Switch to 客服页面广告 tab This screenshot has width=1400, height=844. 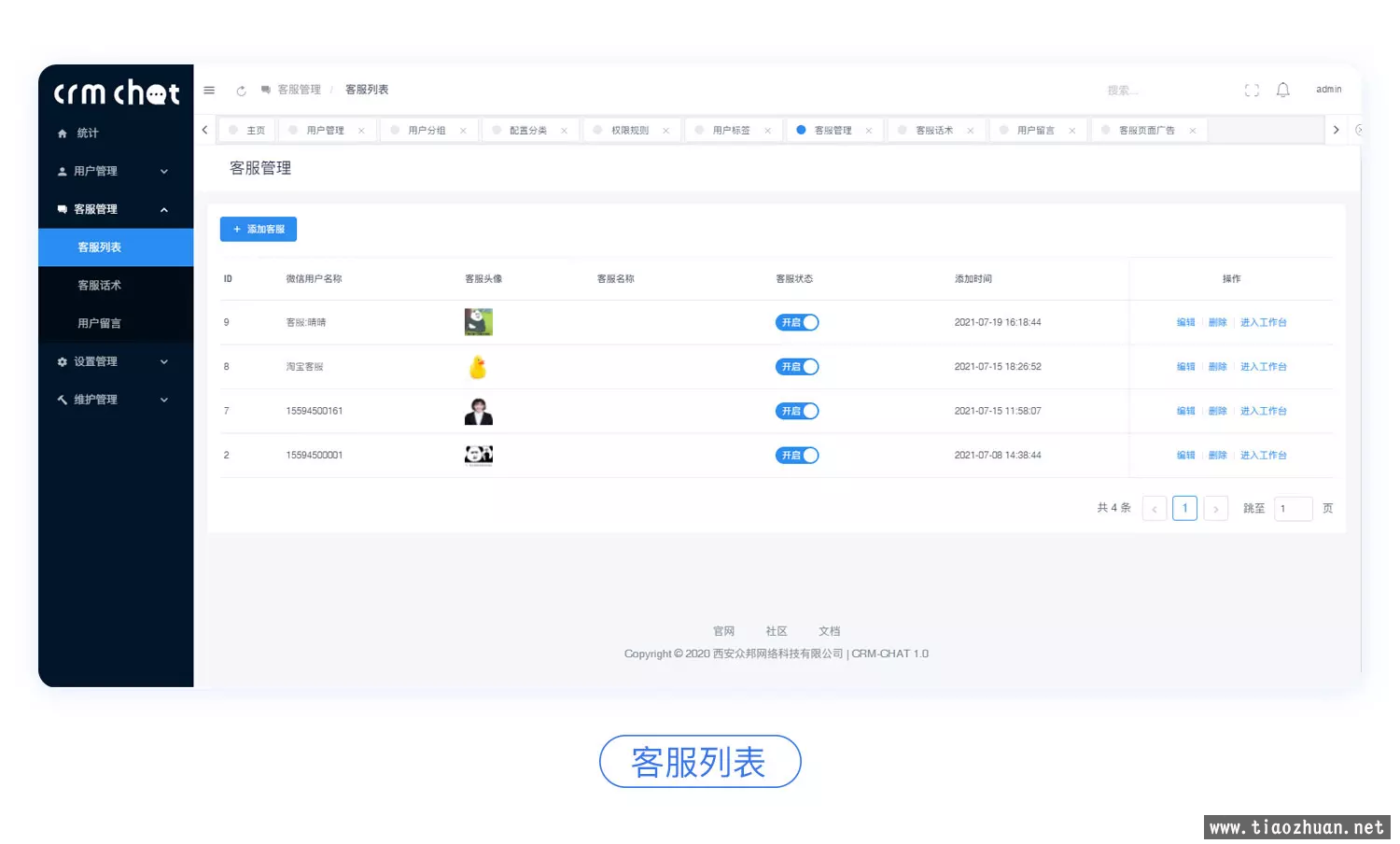coord(1147,131)
